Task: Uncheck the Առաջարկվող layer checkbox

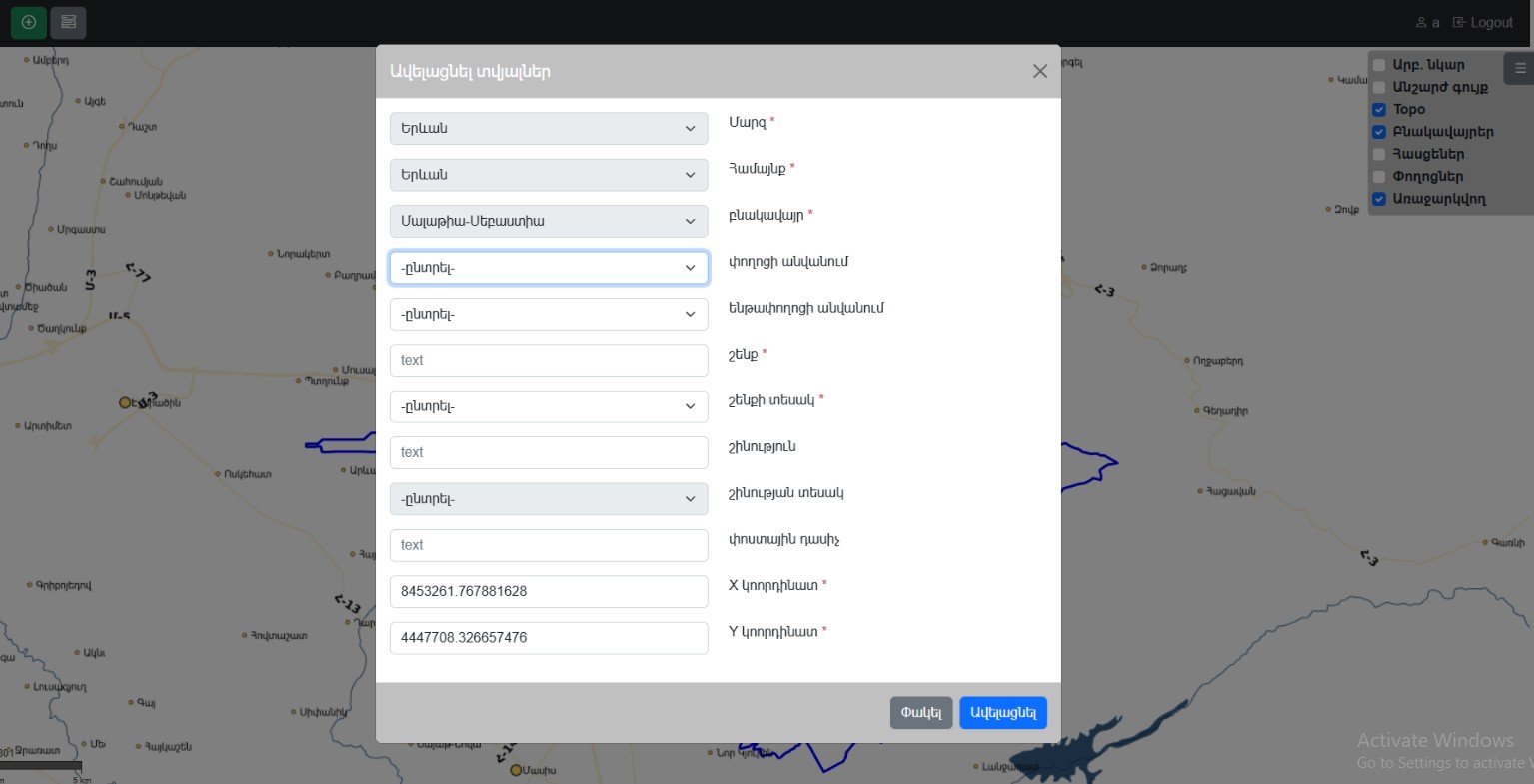Action: pyautogui.click(x=1379, y=199)
